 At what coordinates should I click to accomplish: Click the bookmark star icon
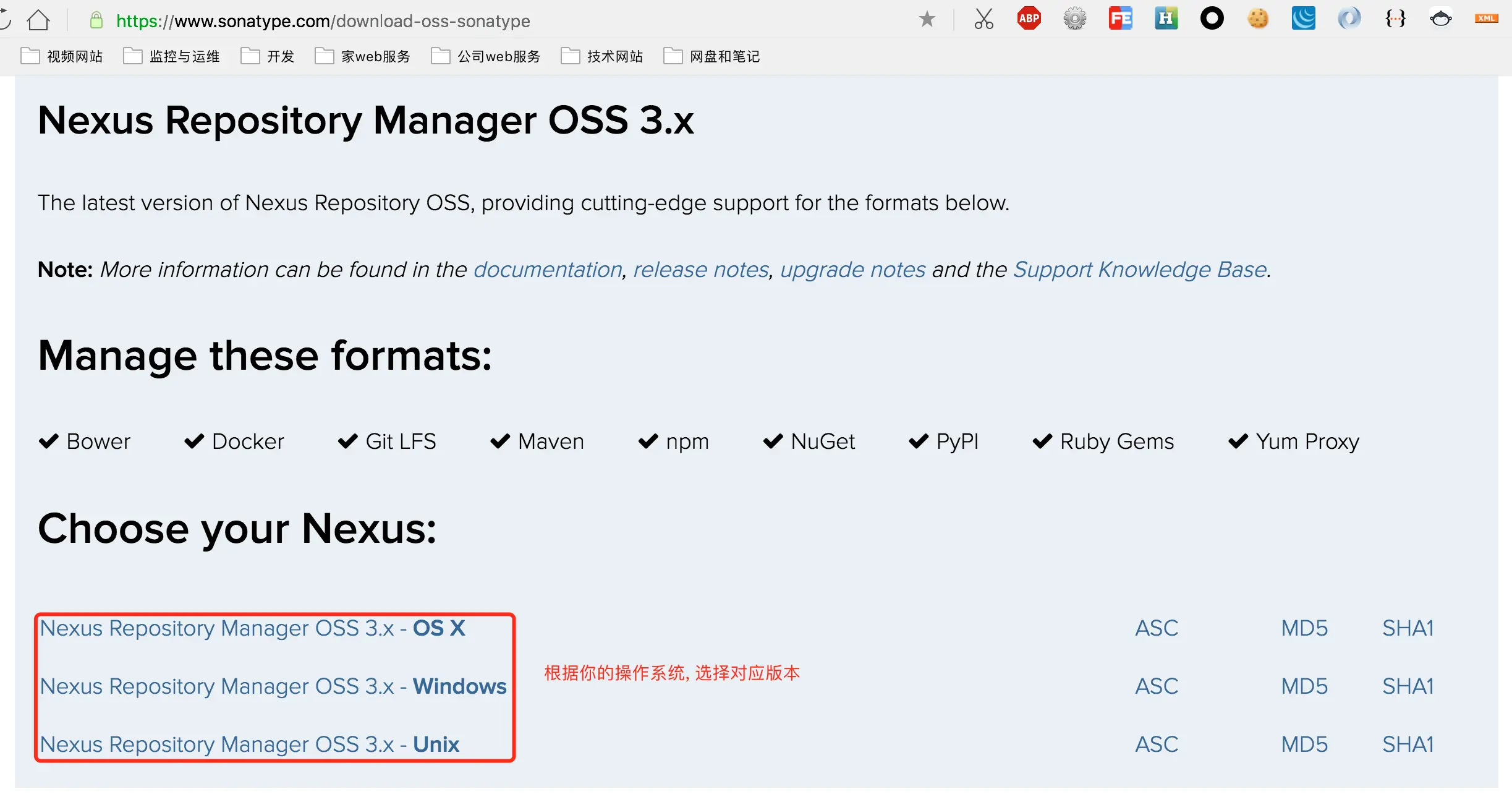click(x=928, y=19)
